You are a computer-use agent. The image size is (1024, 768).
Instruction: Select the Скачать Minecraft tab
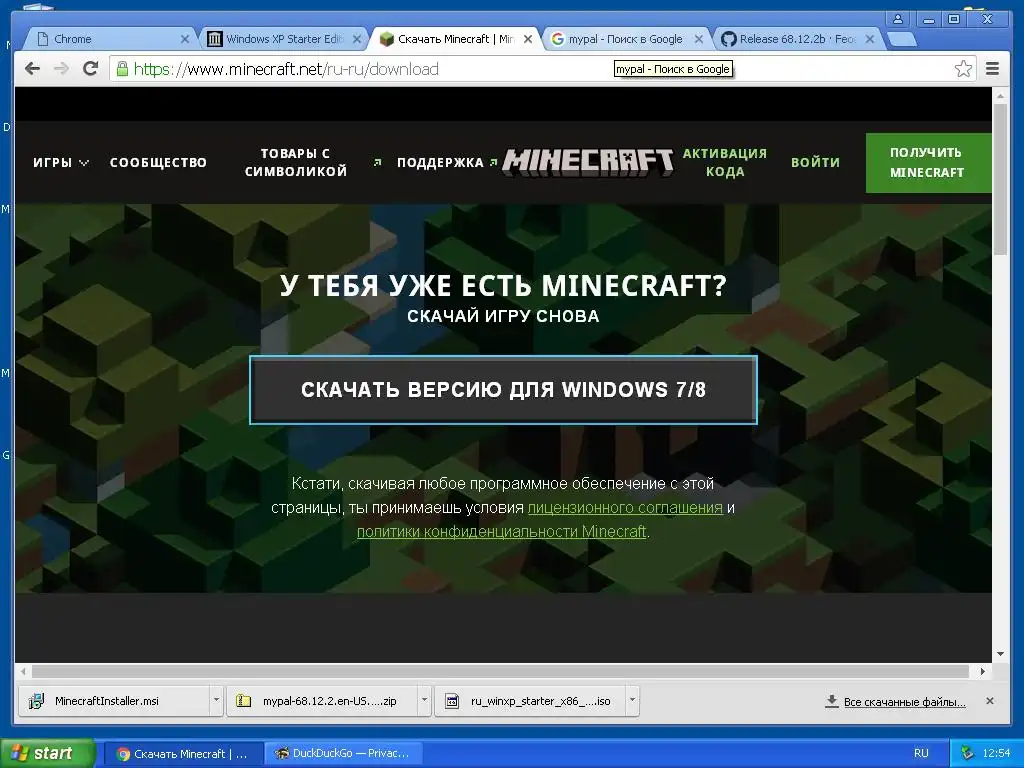pyautogui.click(x=455, y=39)
